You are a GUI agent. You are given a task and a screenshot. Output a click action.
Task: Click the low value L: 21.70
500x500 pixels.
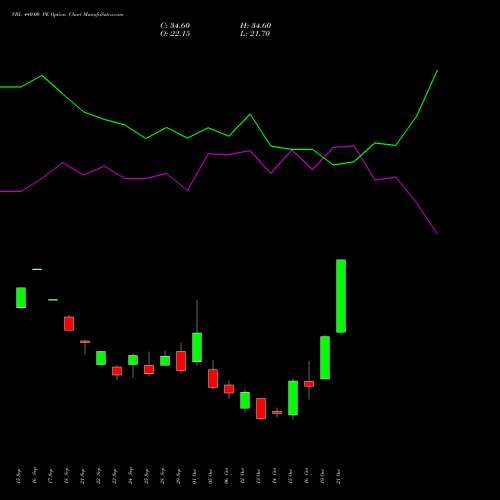[255, 34]
